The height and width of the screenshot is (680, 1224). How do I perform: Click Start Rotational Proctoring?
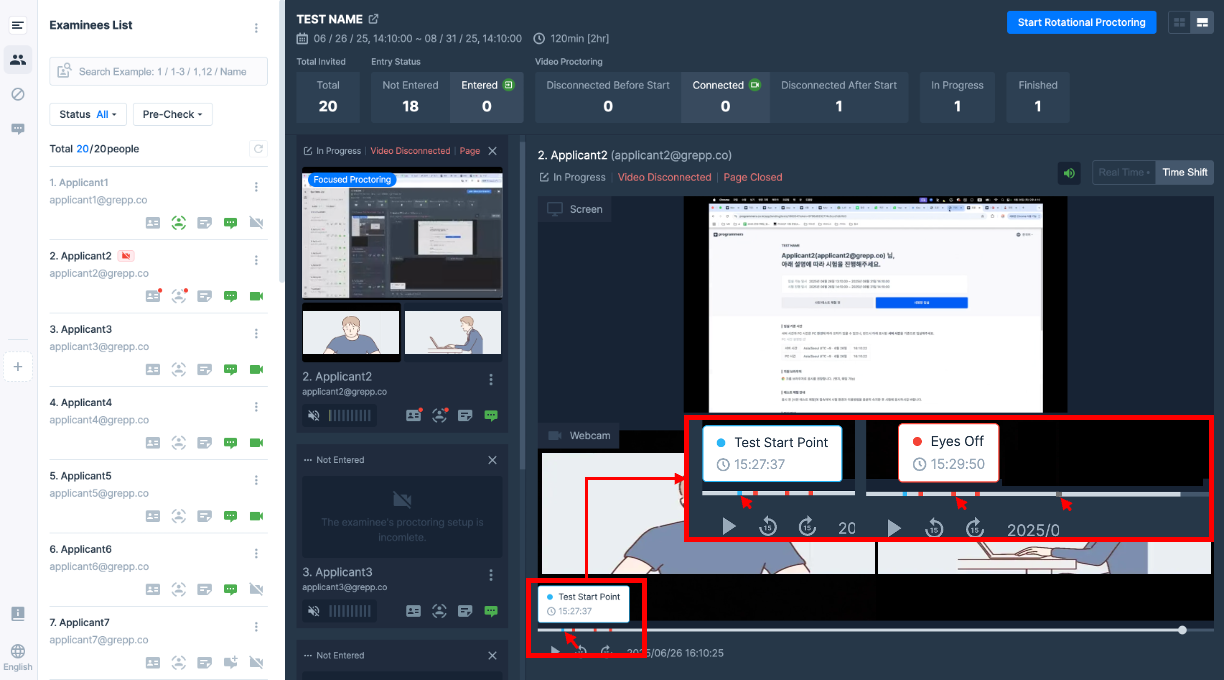1081,22
